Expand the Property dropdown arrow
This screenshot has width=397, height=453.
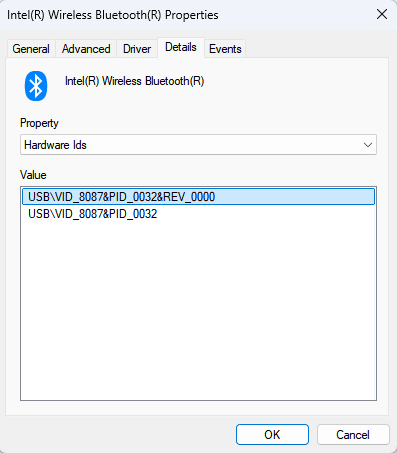point(368,145)
